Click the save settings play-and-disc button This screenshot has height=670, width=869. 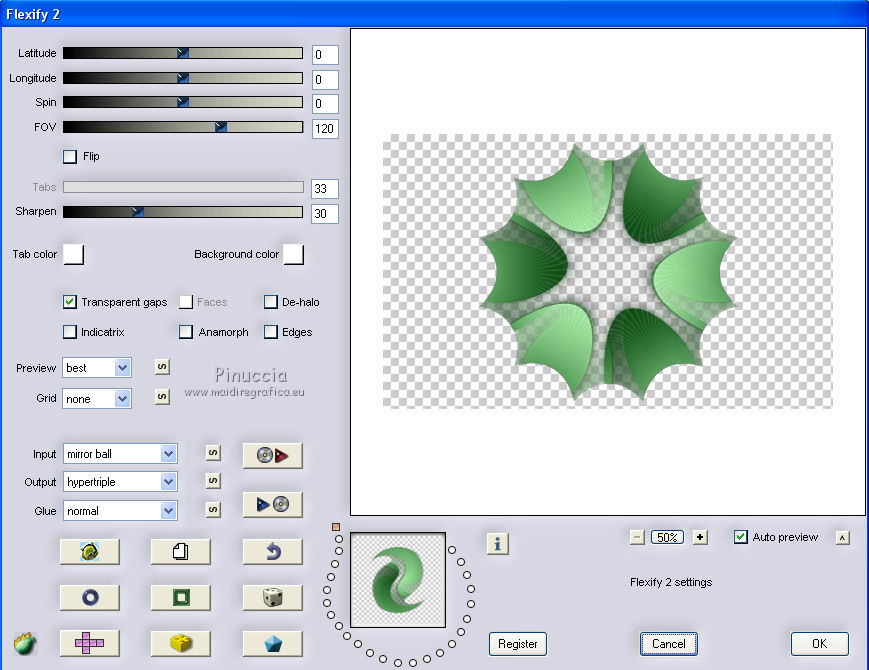273,504
